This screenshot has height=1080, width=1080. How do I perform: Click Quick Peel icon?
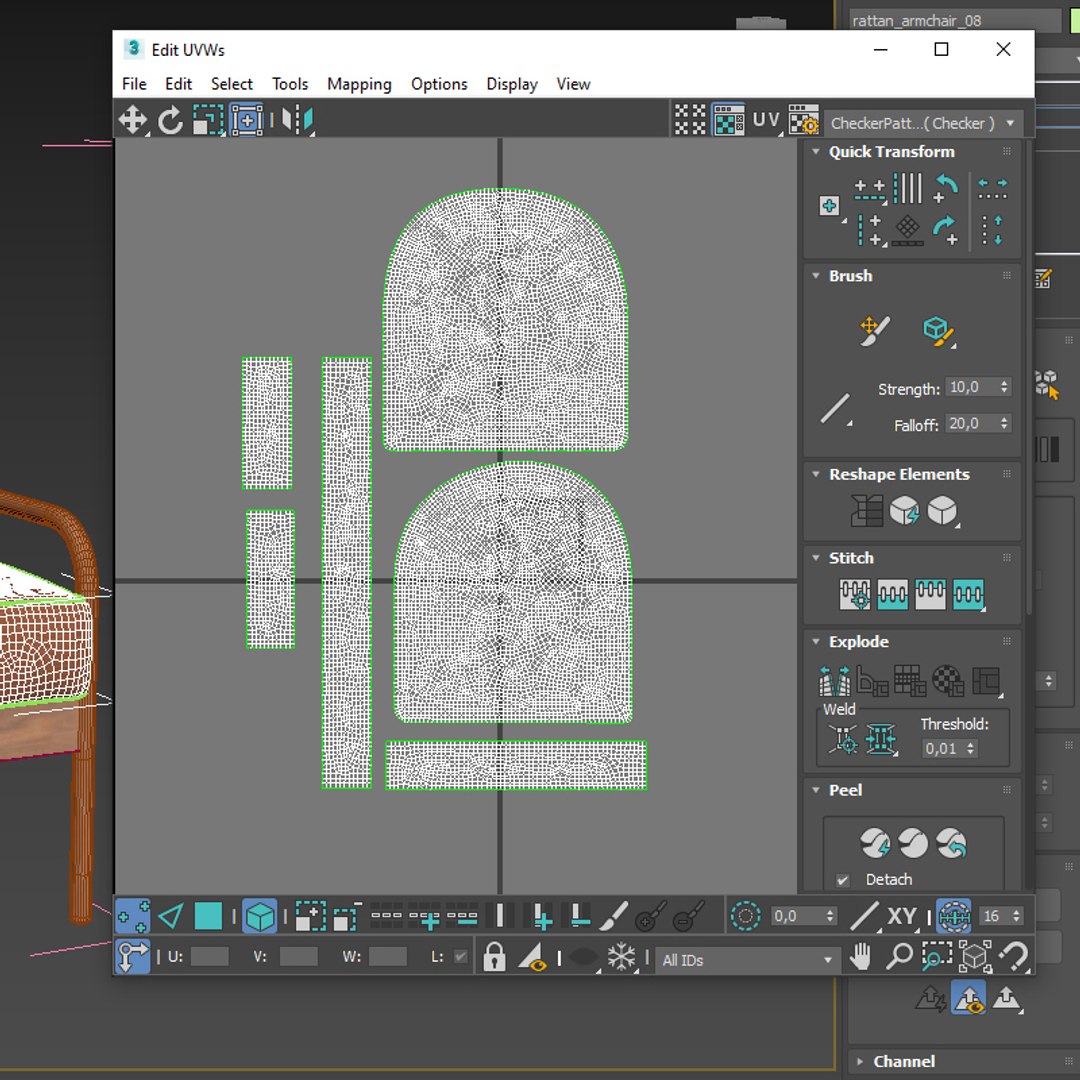[x=875, y=842]
